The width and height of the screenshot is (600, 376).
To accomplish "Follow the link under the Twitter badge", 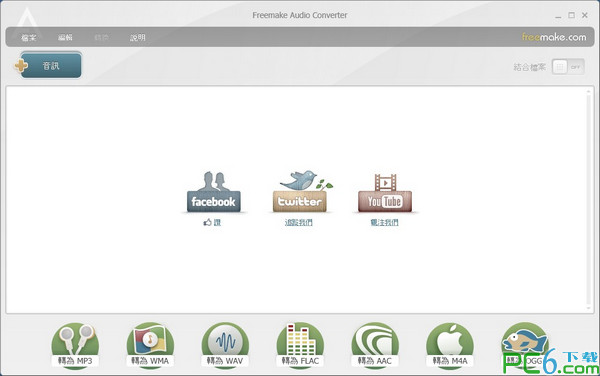I will coord(299,222).
